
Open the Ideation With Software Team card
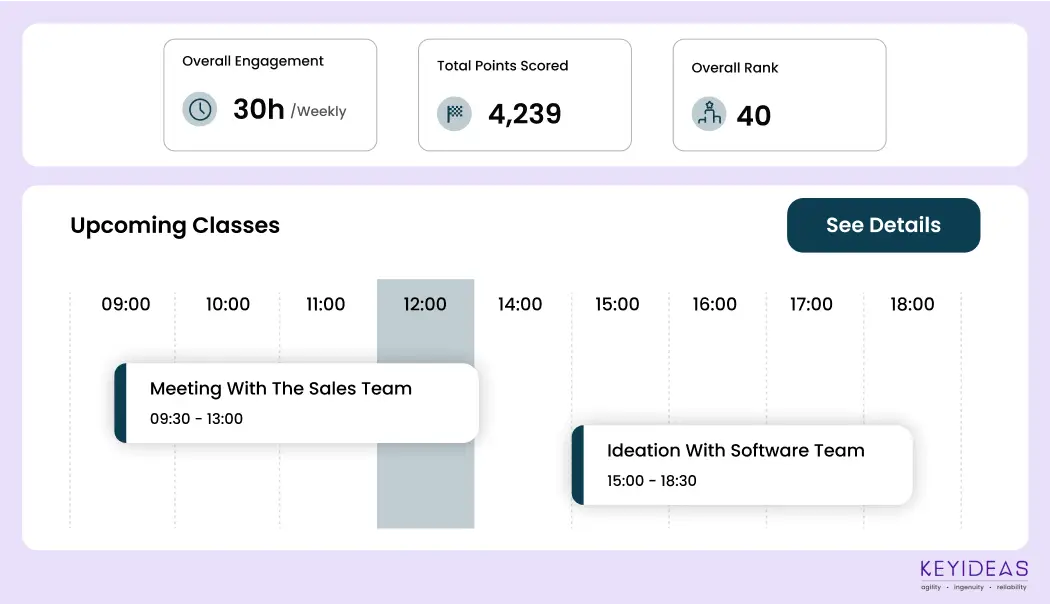[x=742, y=465]
